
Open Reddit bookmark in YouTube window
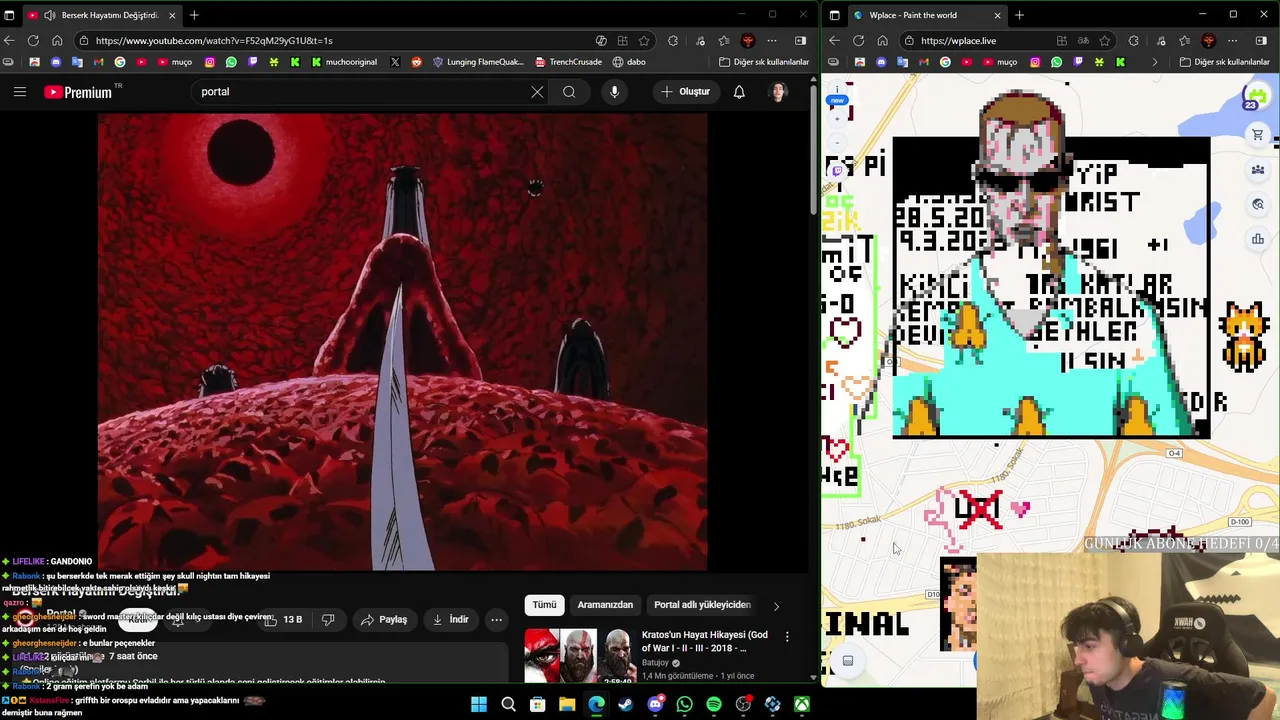point(417,62)
